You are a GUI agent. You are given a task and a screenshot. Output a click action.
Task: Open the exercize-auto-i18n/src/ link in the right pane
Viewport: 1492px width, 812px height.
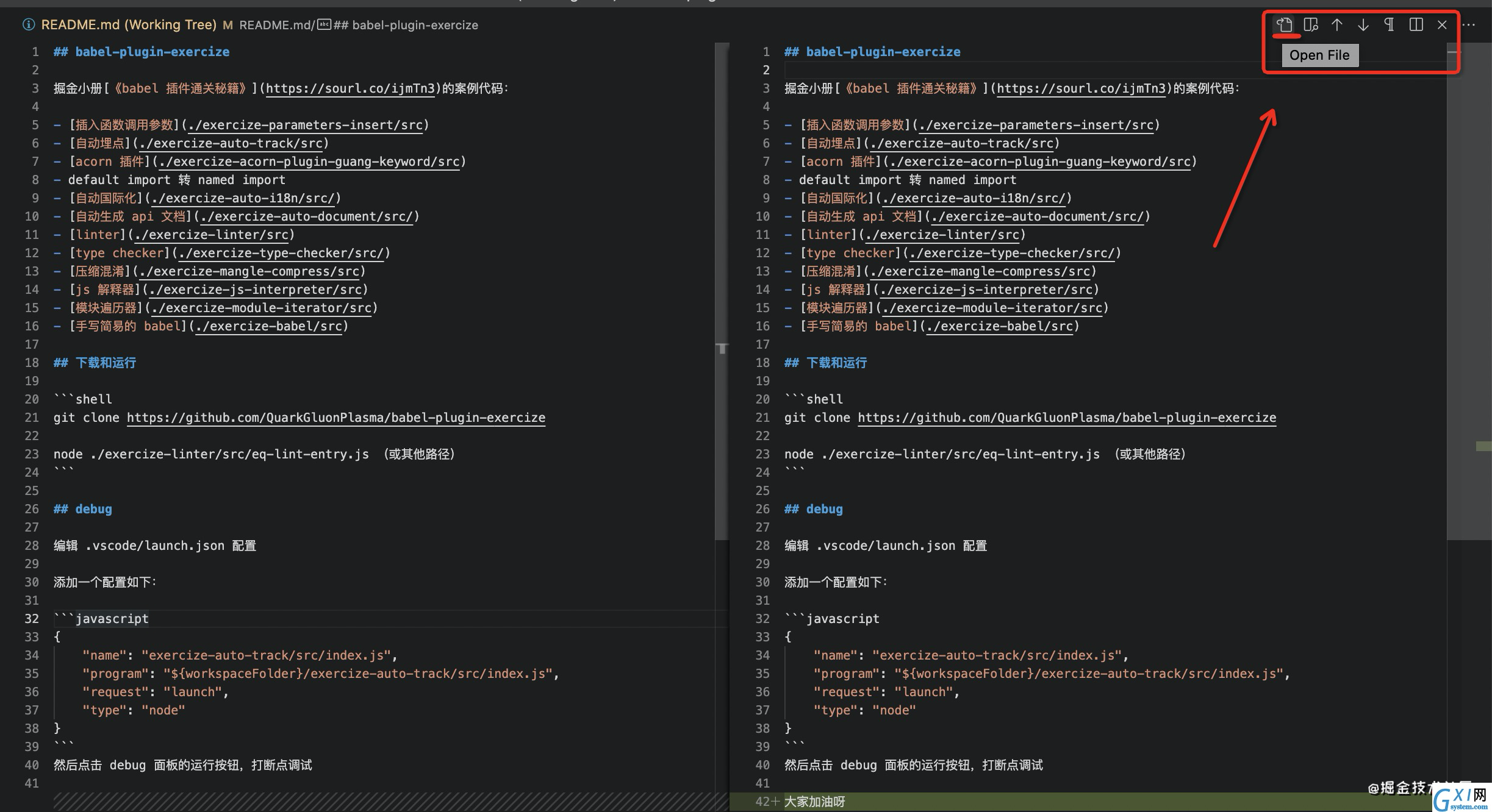(x=974, y=198)
